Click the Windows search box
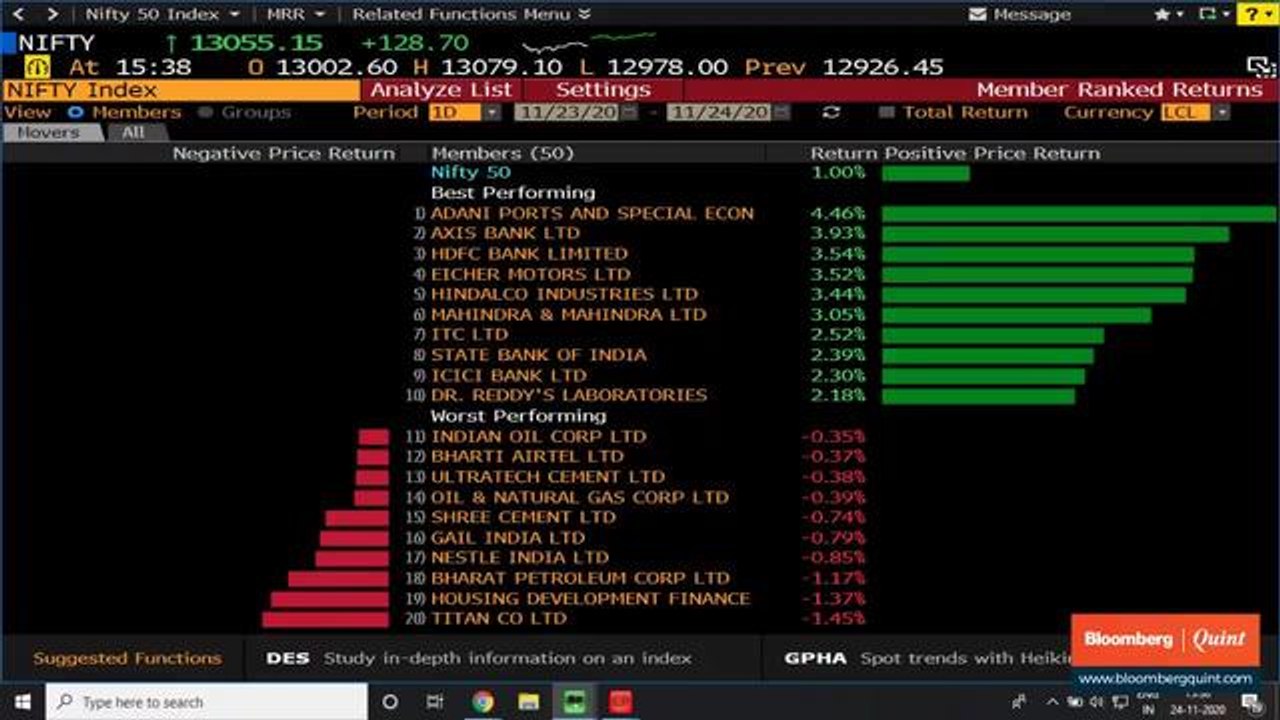1280x720 pixels. [x=206, y=702]
